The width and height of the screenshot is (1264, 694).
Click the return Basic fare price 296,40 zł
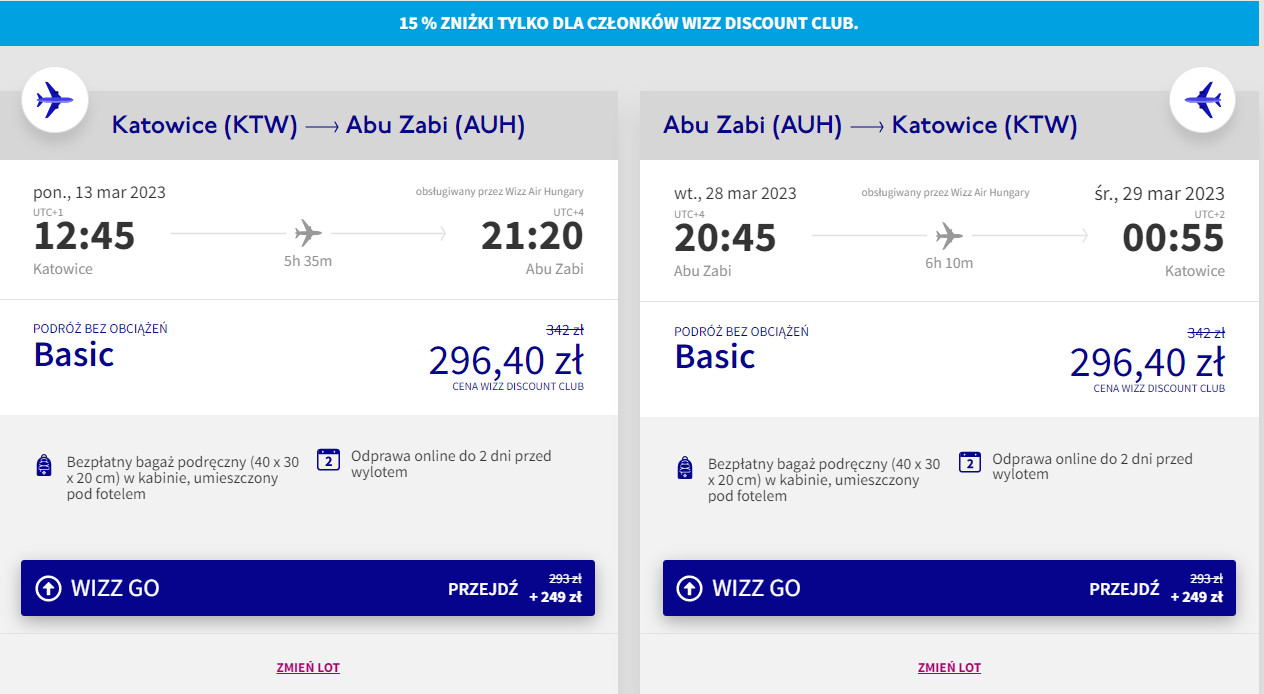pyautogui.click(x=1147, y=362)
